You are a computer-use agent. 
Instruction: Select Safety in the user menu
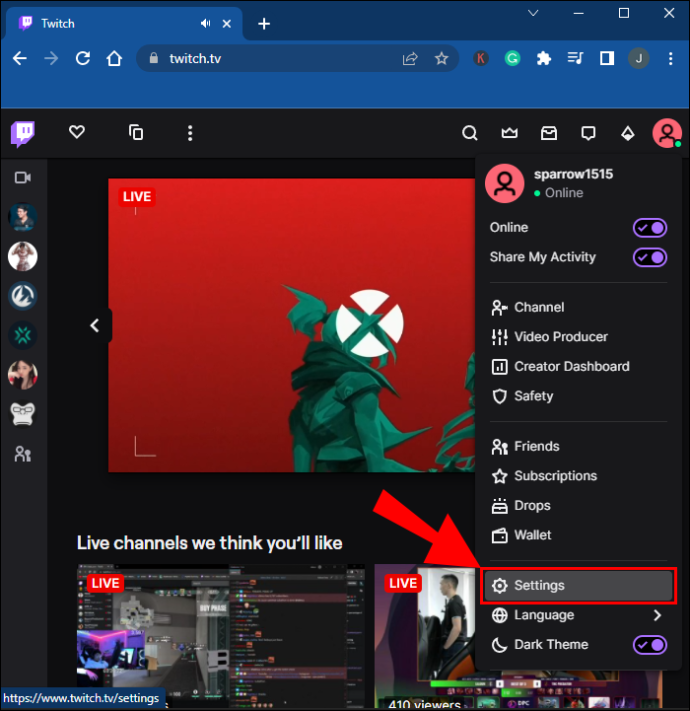[578, 396]
